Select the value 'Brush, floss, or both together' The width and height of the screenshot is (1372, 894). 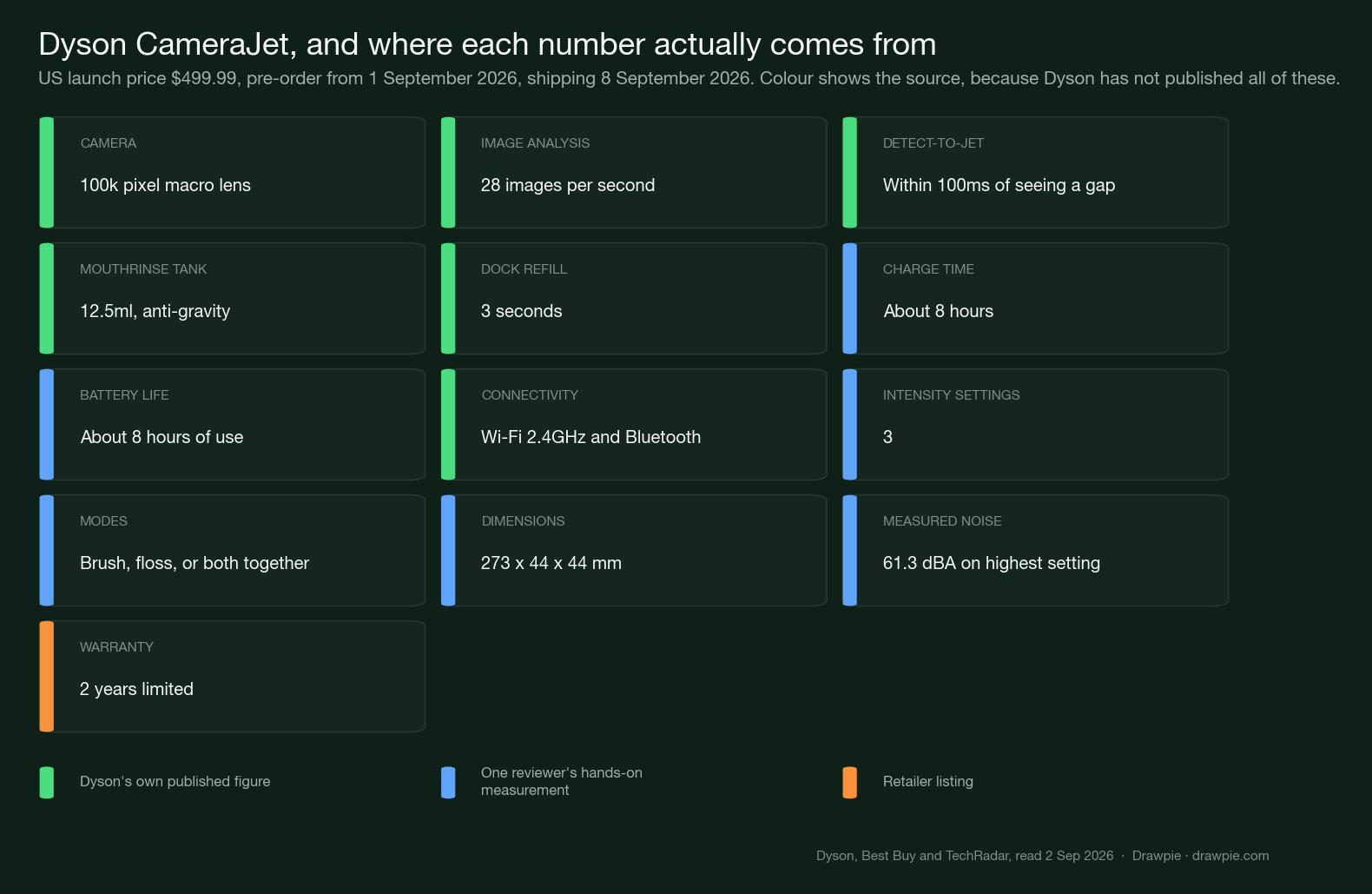point(195,563)
